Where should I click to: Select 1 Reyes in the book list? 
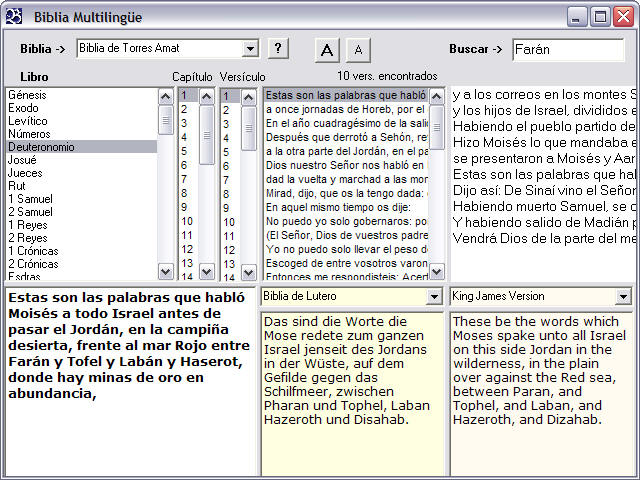point(82,225)
